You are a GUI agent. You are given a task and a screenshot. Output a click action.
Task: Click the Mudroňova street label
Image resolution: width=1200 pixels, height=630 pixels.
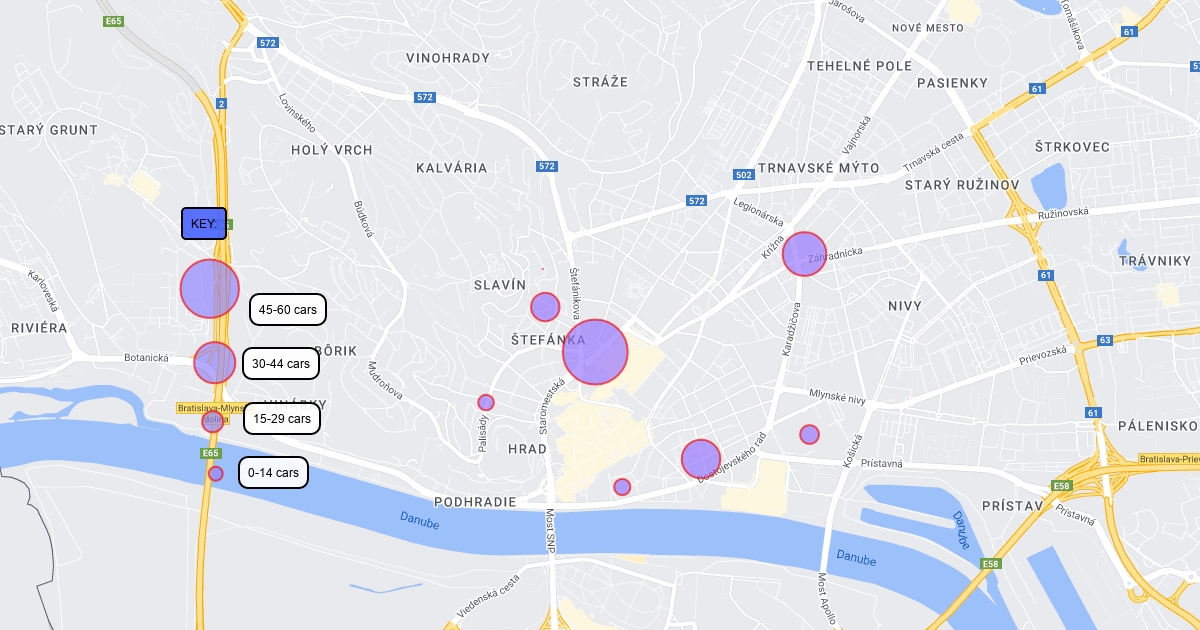(x=386, y=380)
